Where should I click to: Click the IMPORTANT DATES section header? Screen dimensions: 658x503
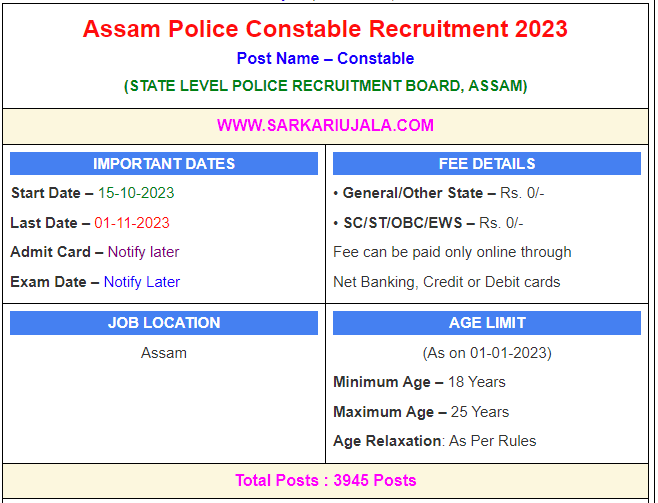point(164,164)
